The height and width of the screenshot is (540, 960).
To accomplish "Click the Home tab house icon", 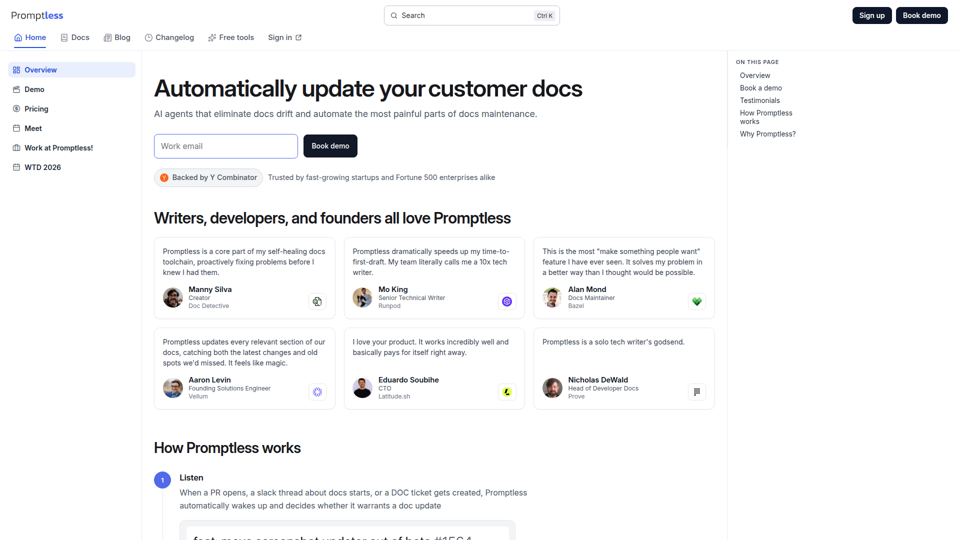I will [x=18, y=37].
